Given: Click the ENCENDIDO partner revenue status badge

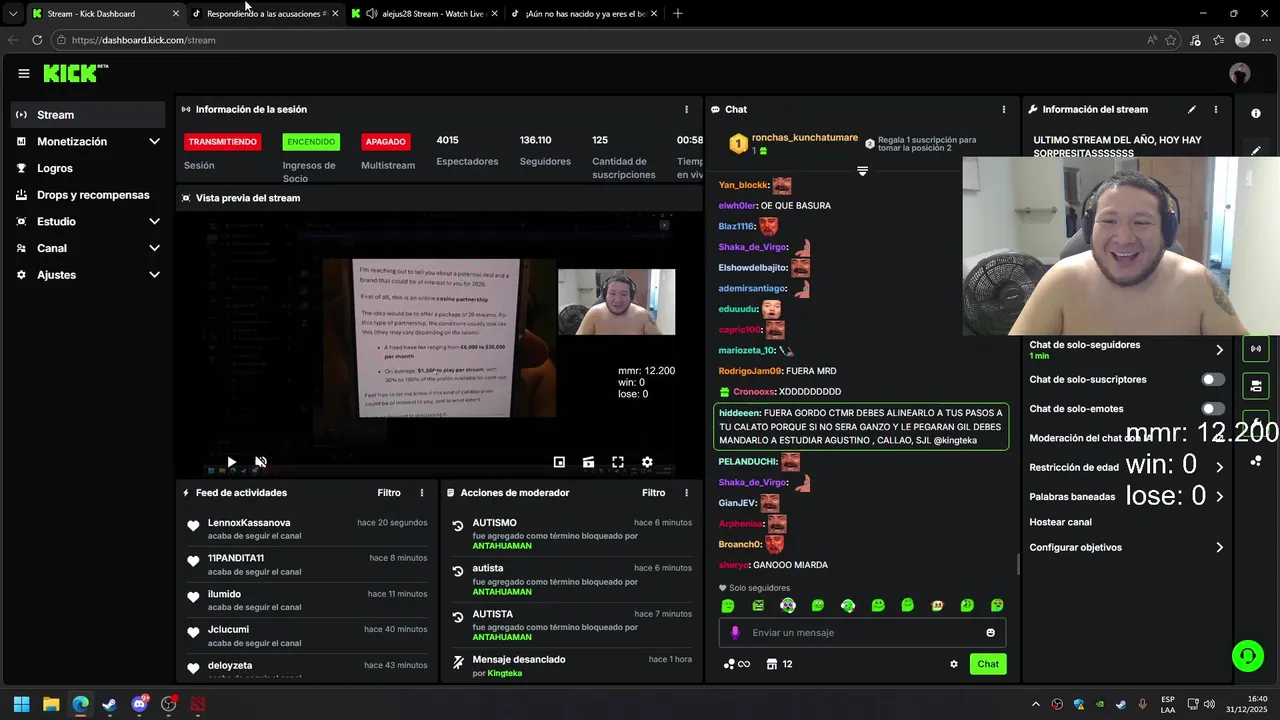Looking at the screenshot, I should (311, 142).
